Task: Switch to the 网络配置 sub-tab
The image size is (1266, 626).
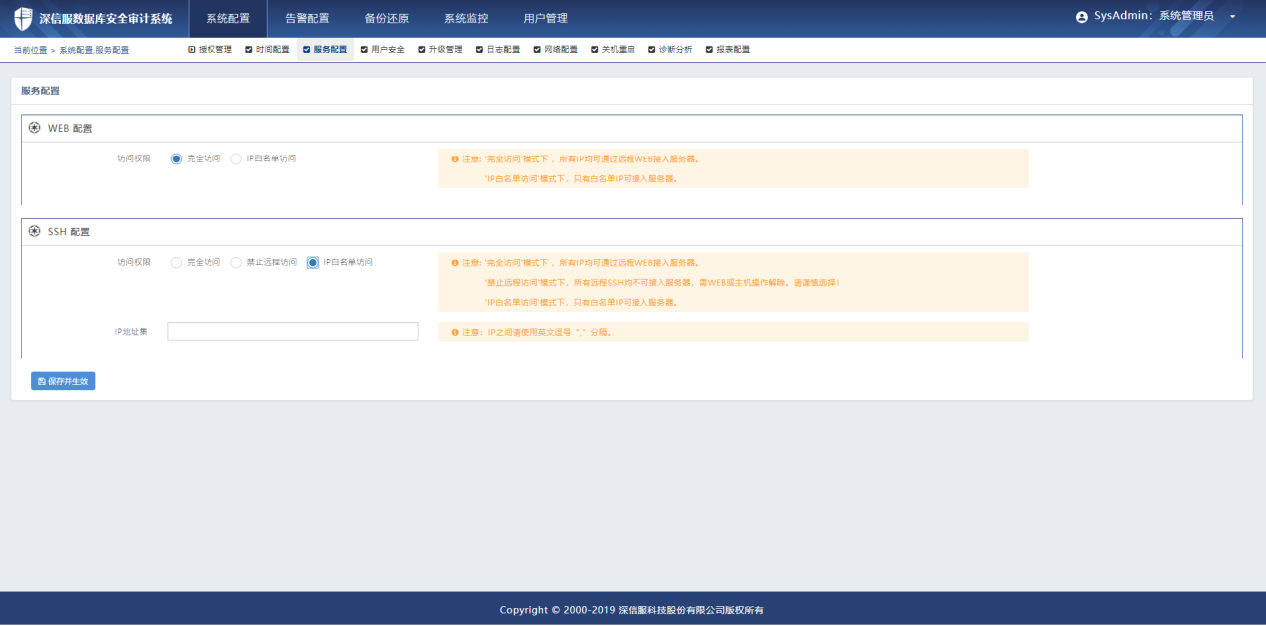Action: [x=556, y=49]
